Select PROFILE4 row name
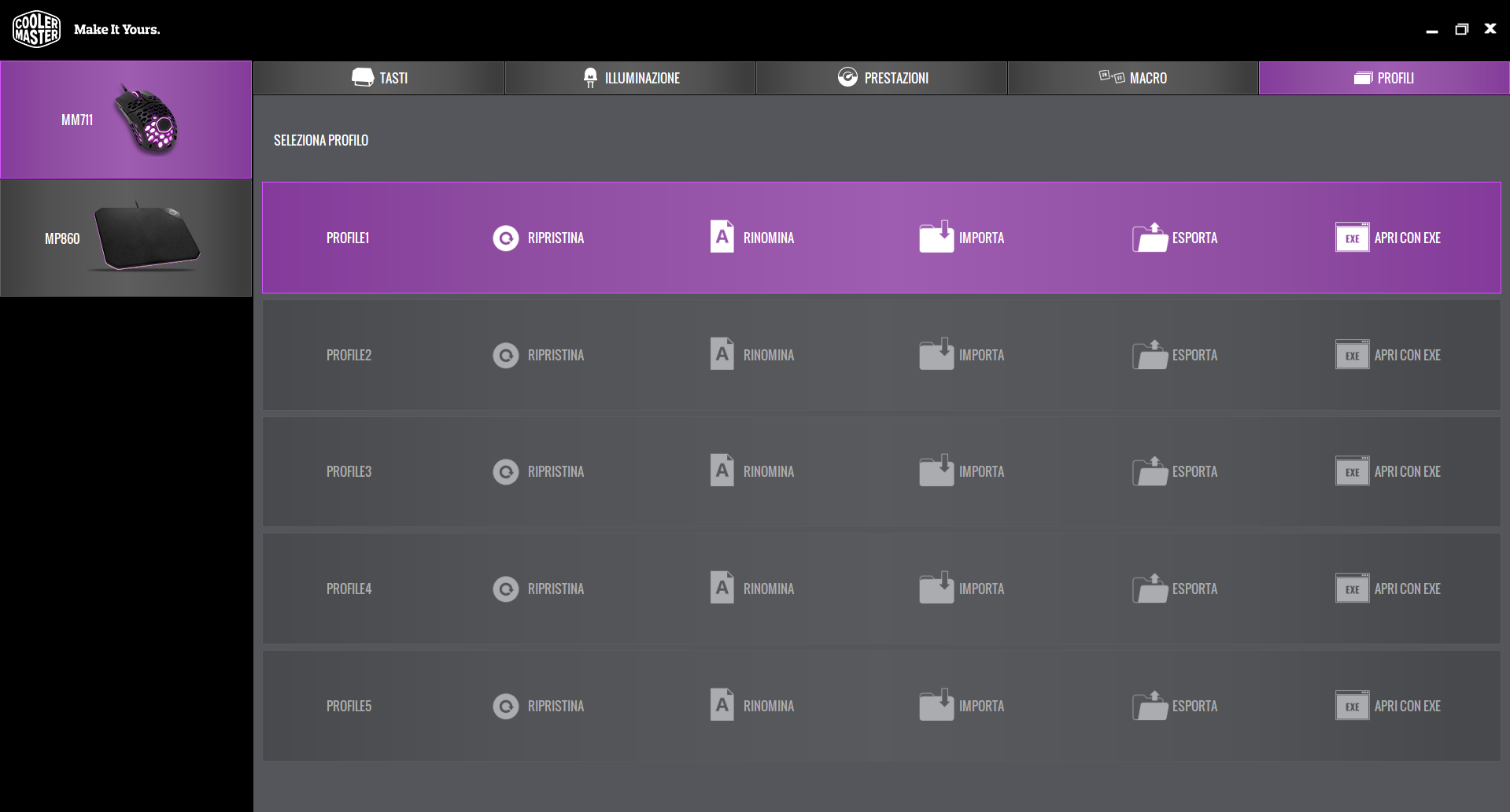Image resolution: width=1510 pixels, height=812 pixels. (x=349, y=589)
